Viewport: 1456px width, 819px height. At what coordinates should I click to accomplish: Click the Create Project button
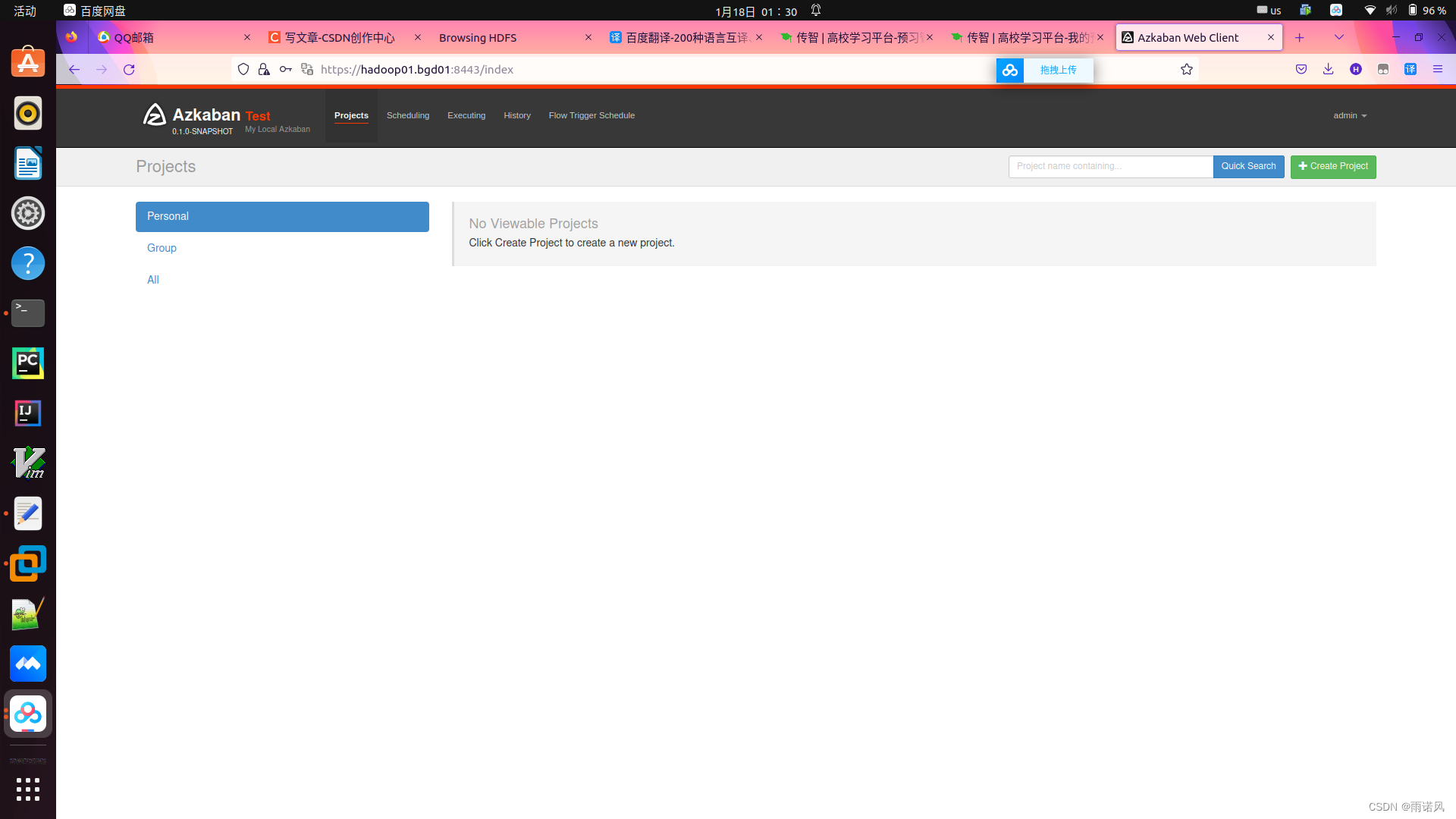tap(1332, 167)
